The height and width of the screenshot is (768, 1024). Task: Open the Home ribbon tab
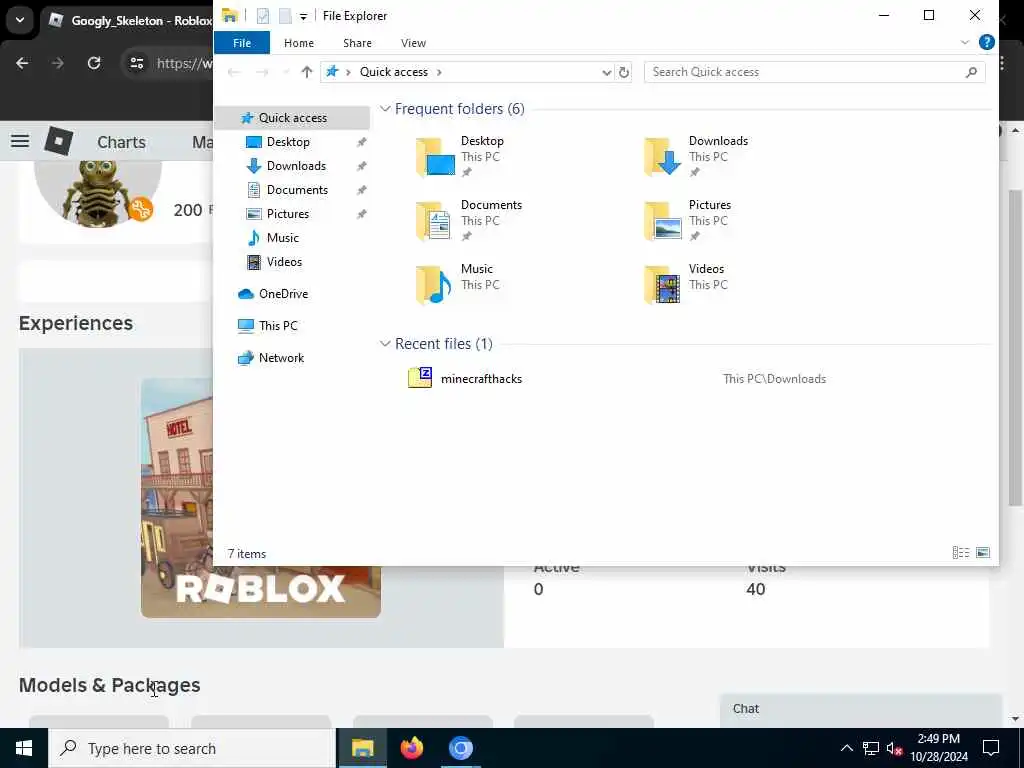pyautogui.click(x=298, y=43)
